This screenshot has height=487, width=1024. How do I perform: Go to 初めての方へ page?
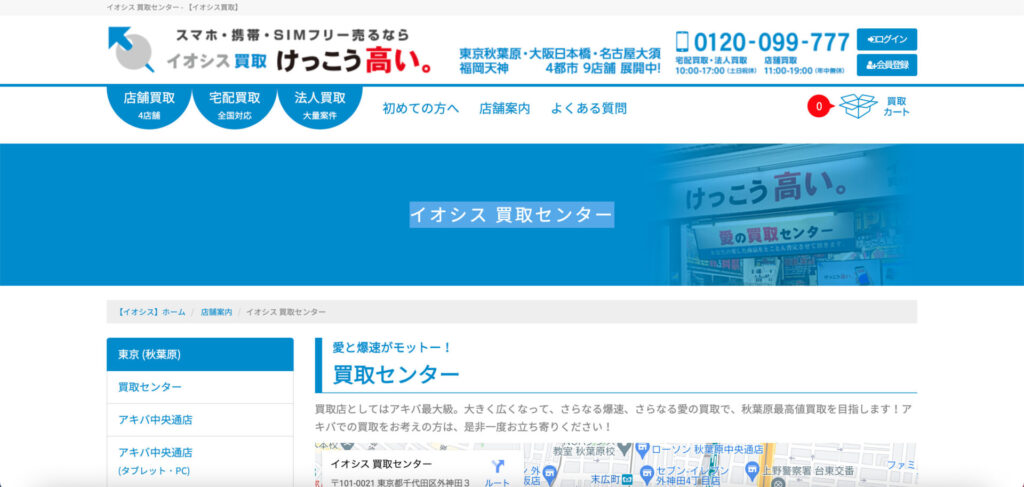[421, 108]
